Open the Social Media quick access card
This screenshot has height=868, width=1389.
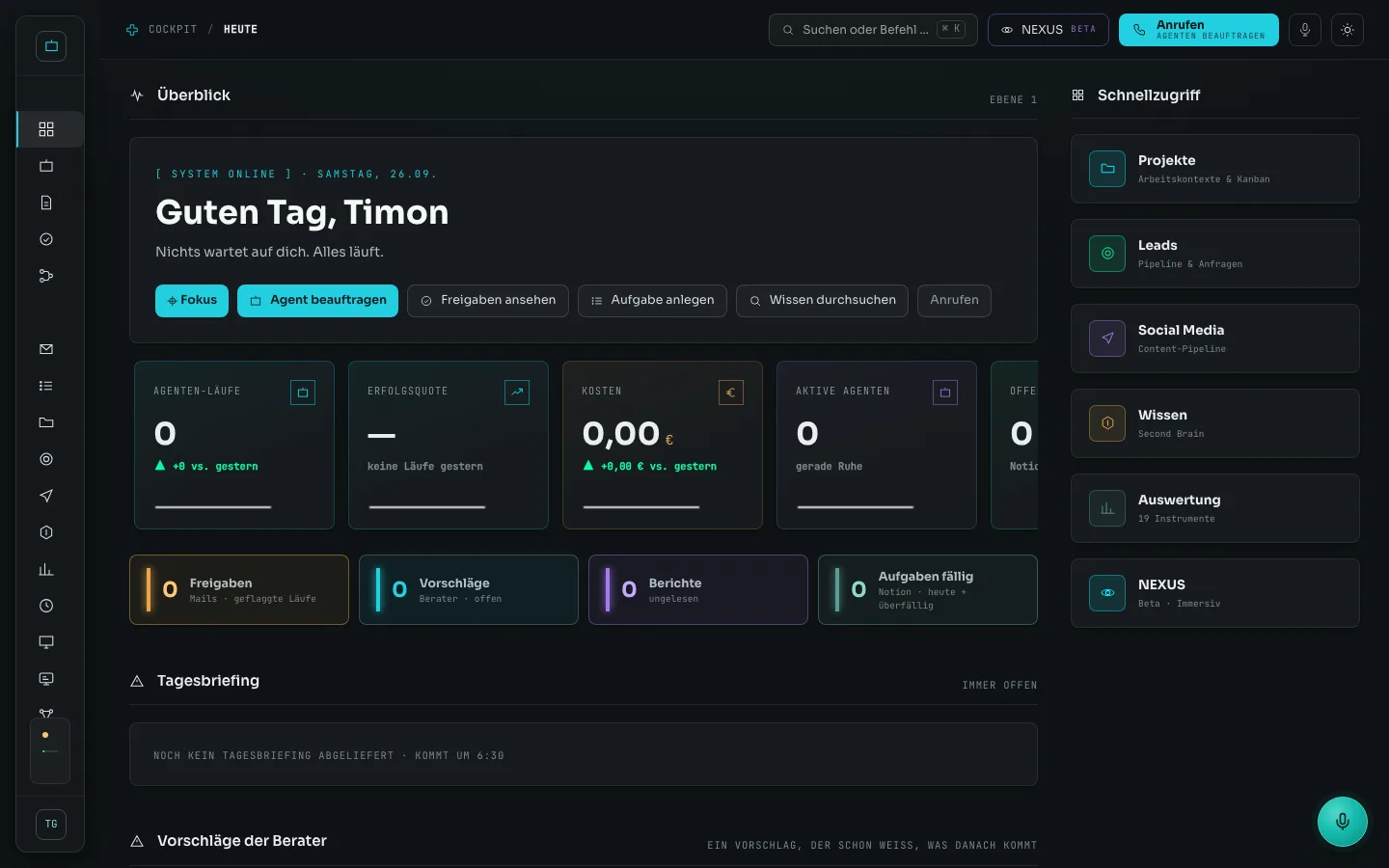coord(1215,339)
